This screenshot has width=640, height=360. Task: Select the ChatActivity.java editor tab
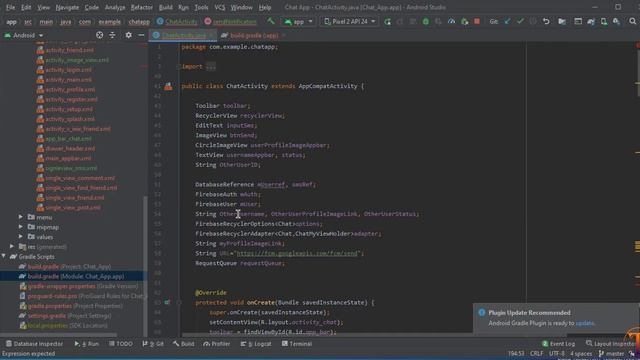184,36
